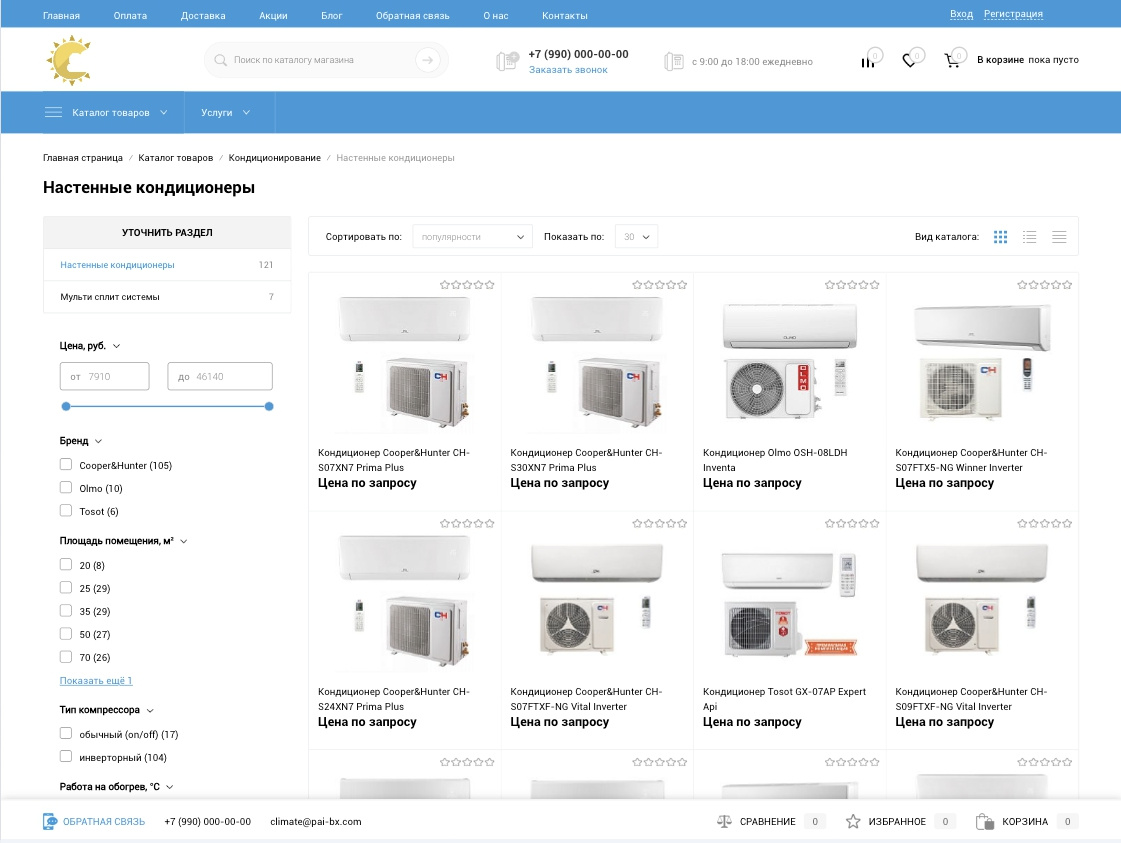The height and width of the screenshot is (843, 1121).
Task: Open the Доставка top menu item
Action: [x=203, y=16]
